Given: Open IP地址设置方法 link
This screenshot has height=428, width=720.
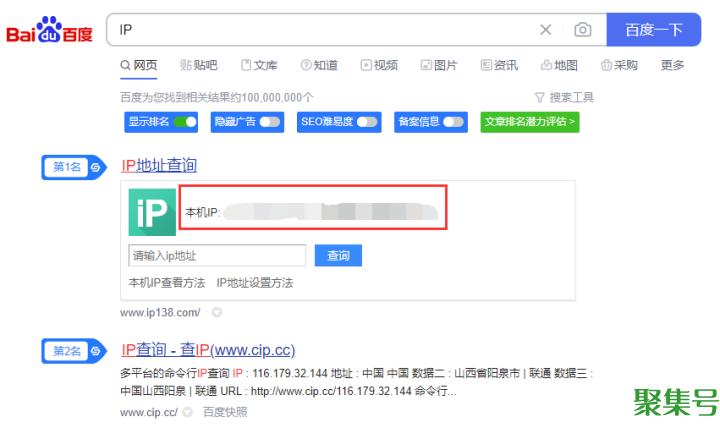Looking at the screenshot, I should pyautogui.click(x=255, y=283).
